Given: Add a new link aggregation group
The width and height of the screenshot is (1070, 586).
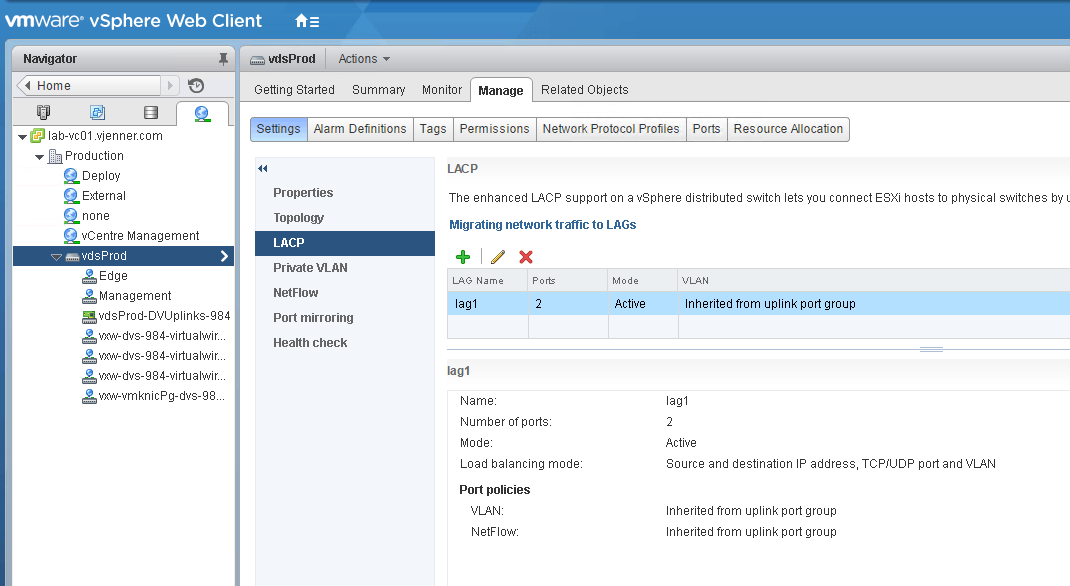Looking at the screenshot, I should (463, 257).
